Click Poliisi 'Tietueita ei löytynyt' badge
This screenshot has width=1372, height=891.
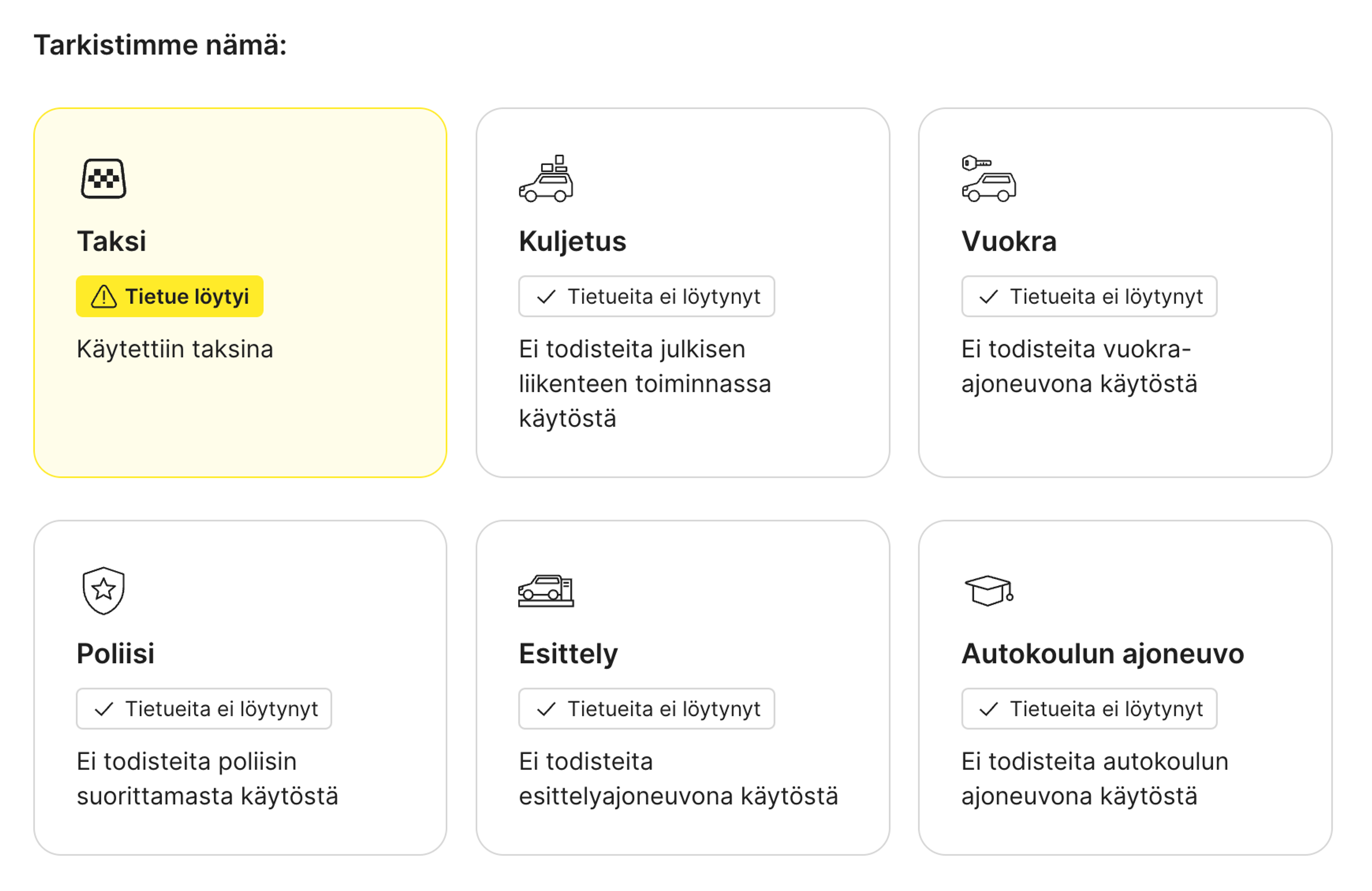tap(204, 709)
